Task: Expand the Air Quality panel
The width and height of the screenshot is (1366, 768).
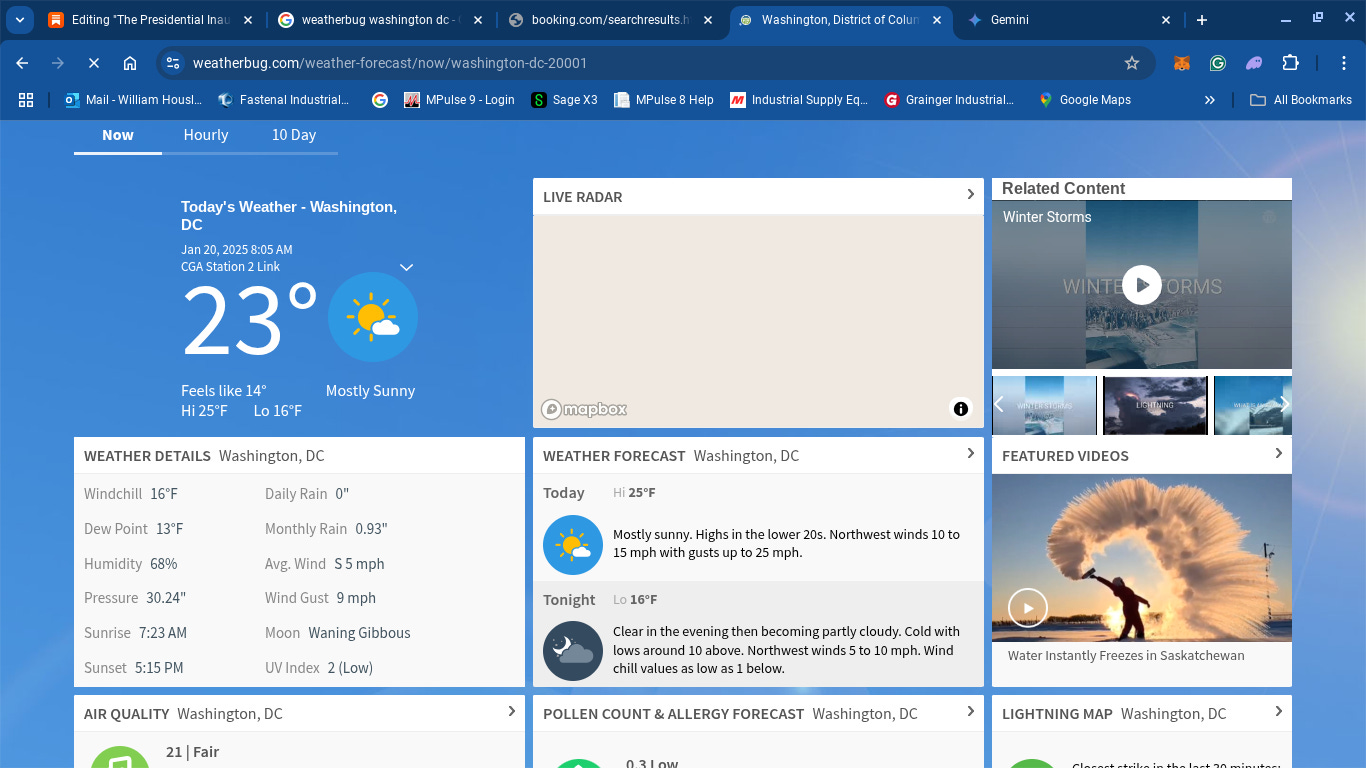Action: tap(511, 712)
